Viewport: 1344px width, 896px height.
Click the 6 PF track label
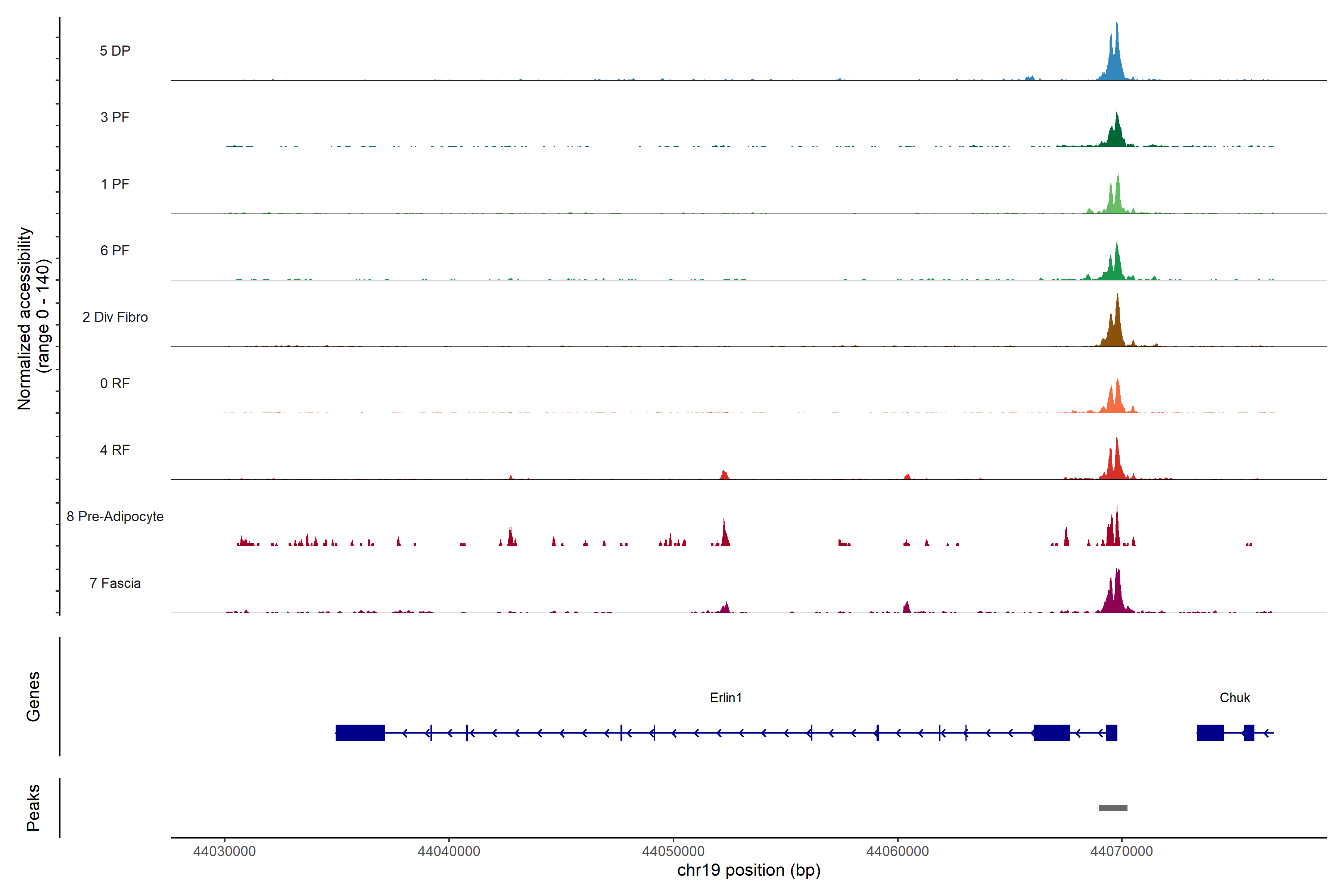(x=115, y=250)
